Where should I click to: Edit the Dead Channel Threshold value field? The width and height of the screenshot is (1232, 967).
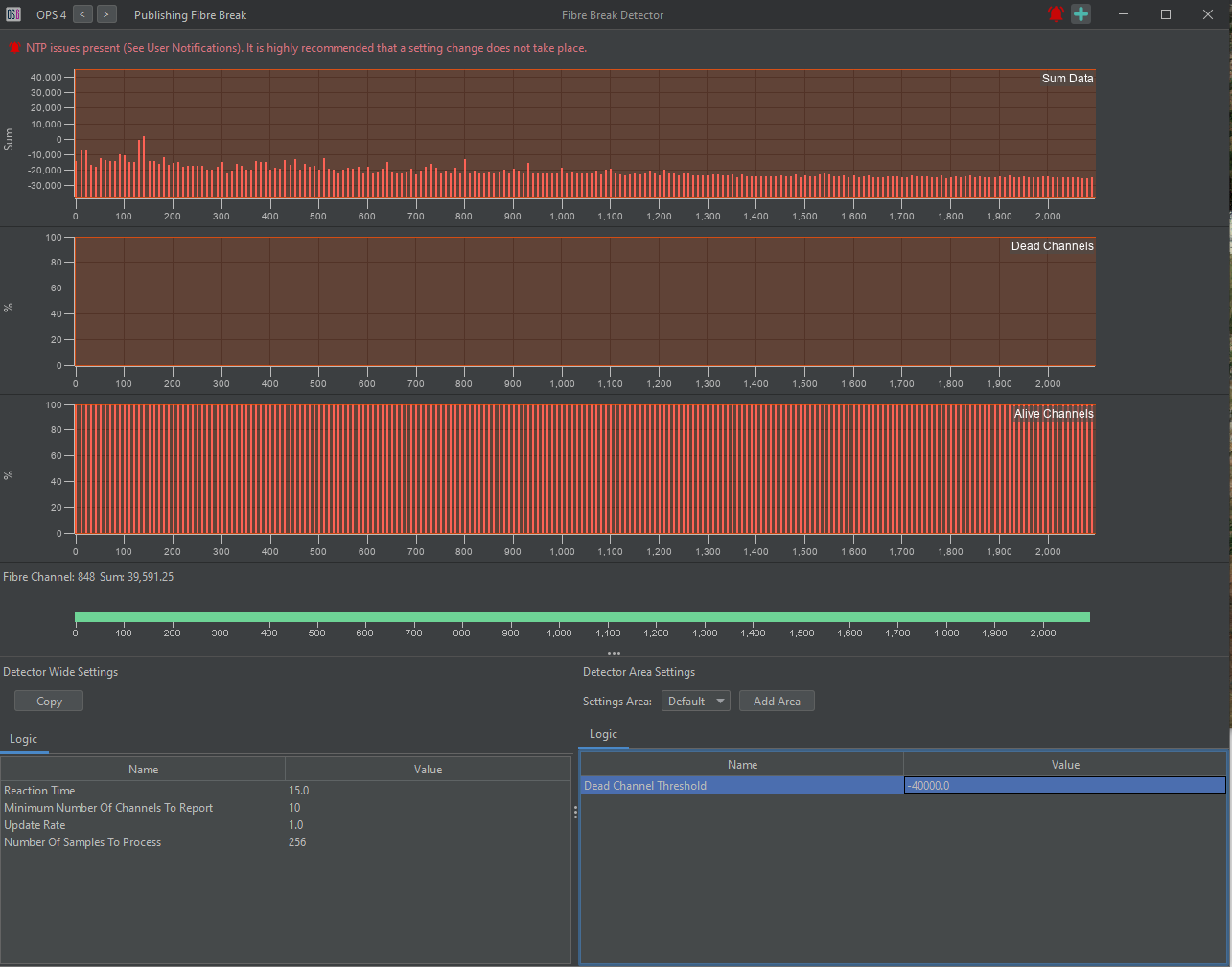click(1064, 786)
